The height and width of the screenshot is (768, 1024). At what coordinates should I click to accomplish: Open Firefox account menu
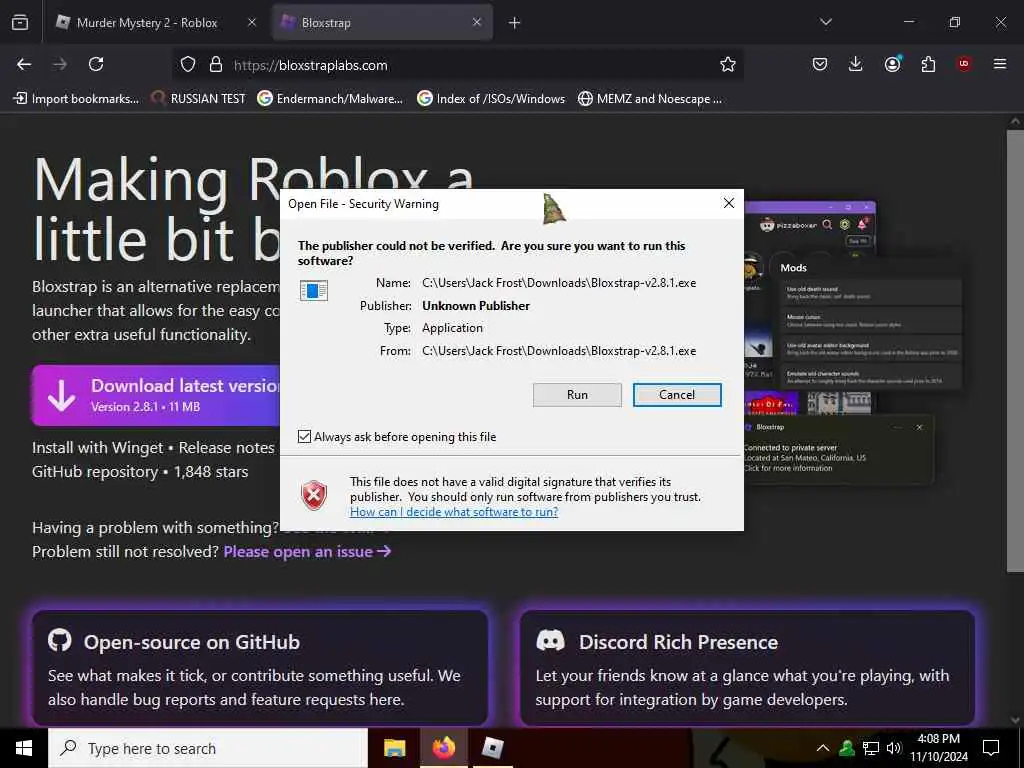892,64
